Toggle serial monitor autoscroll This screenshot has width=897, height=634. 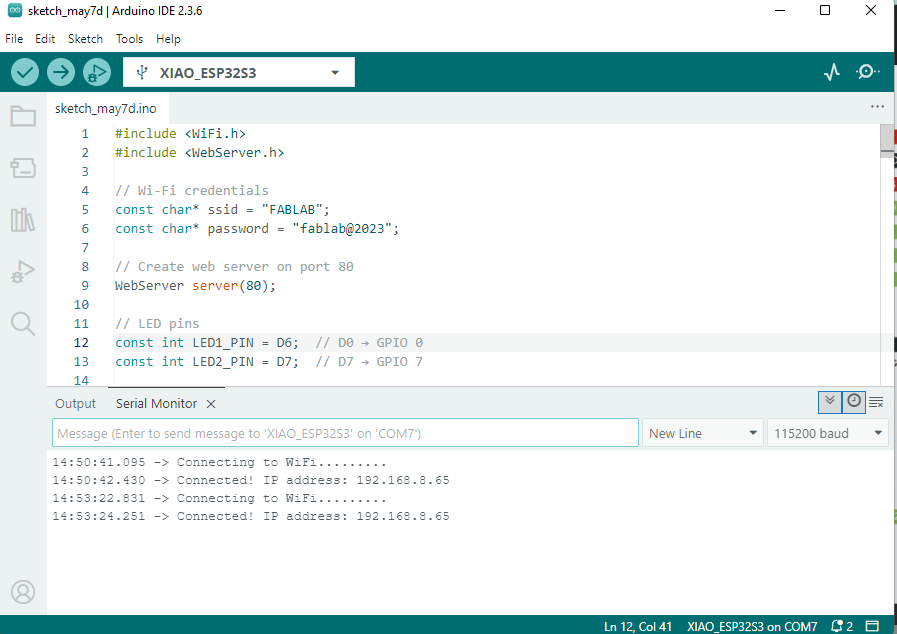tap(829, 402)
